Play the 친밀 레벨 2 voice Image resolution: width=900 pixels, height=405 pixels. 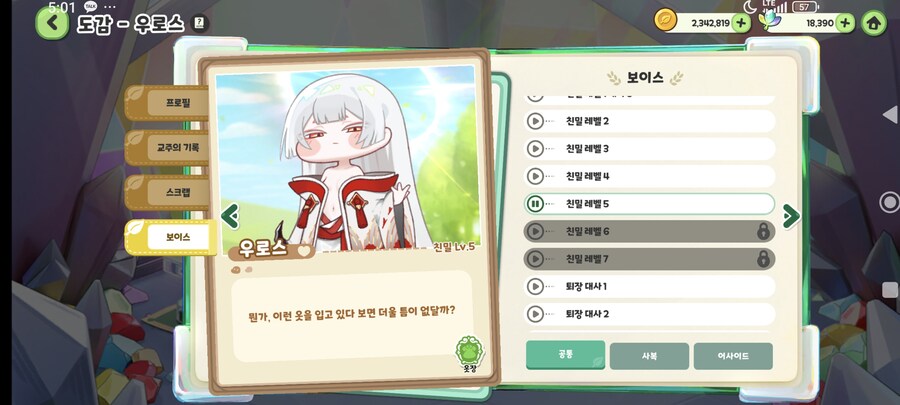(535, 121)
